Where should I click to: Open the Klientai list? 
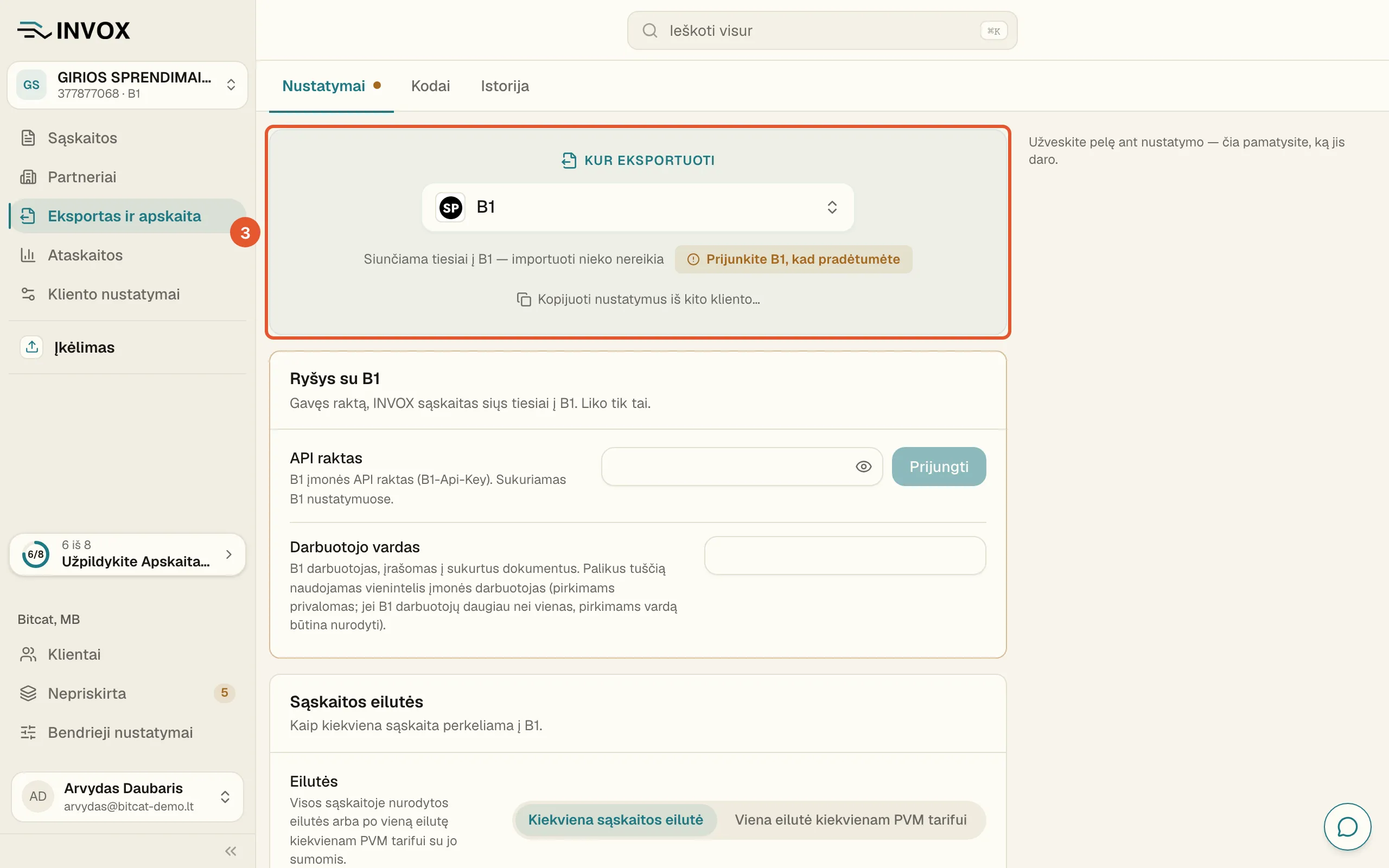click(x=128, y=654)
